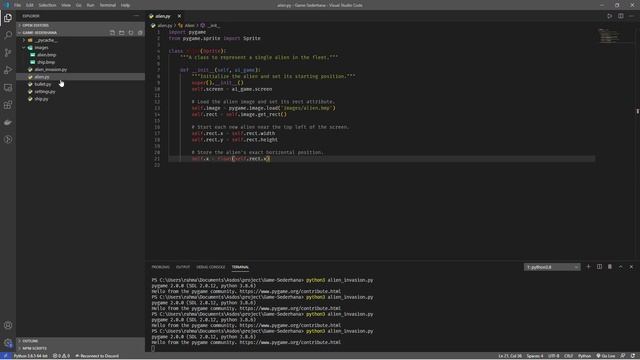640x360 pixels.
Task: Open Explorer panel more actions ellipsis
Action: pyautogui.click(x=136, y=16)
